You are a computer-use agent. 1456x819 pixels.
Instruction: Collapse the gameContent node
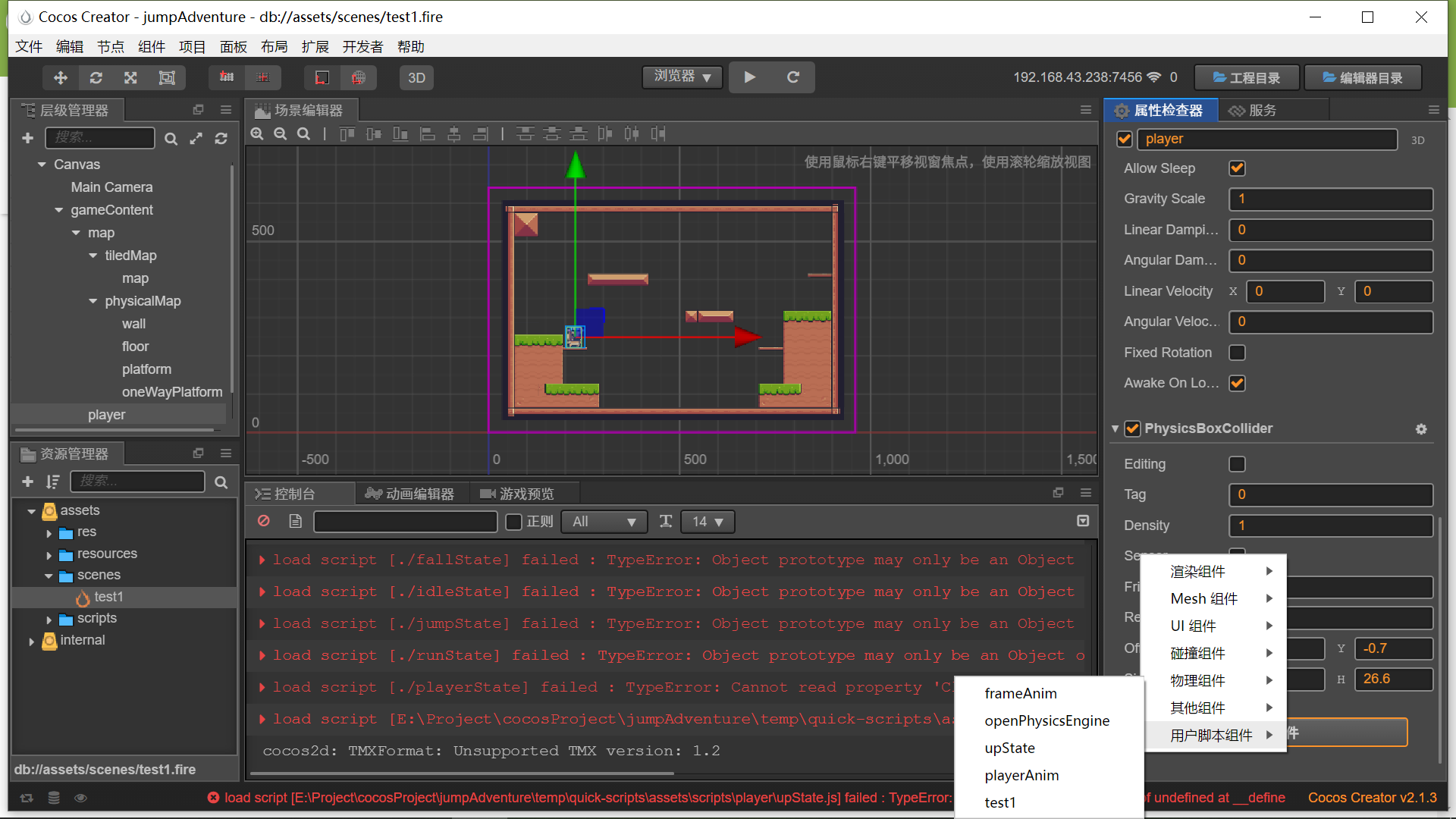[59, 210]
